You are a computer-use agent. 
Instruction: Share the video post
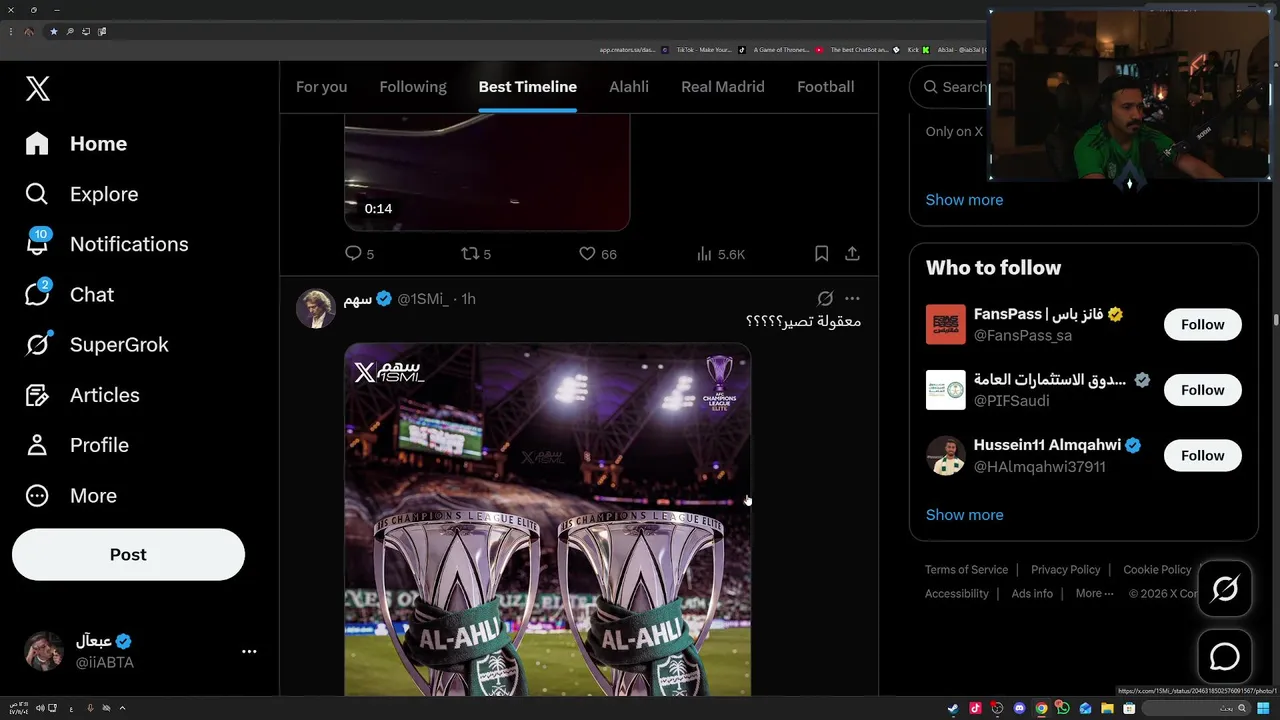pyautogui.click(x=852, y=254)
